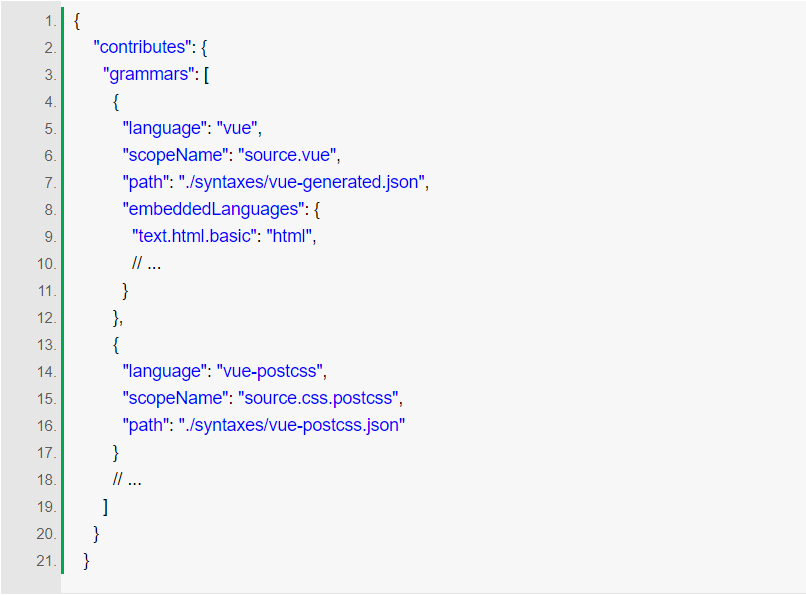Click the "text.html.basic" key
Screen dimensions: 806x595
point(194,236)
